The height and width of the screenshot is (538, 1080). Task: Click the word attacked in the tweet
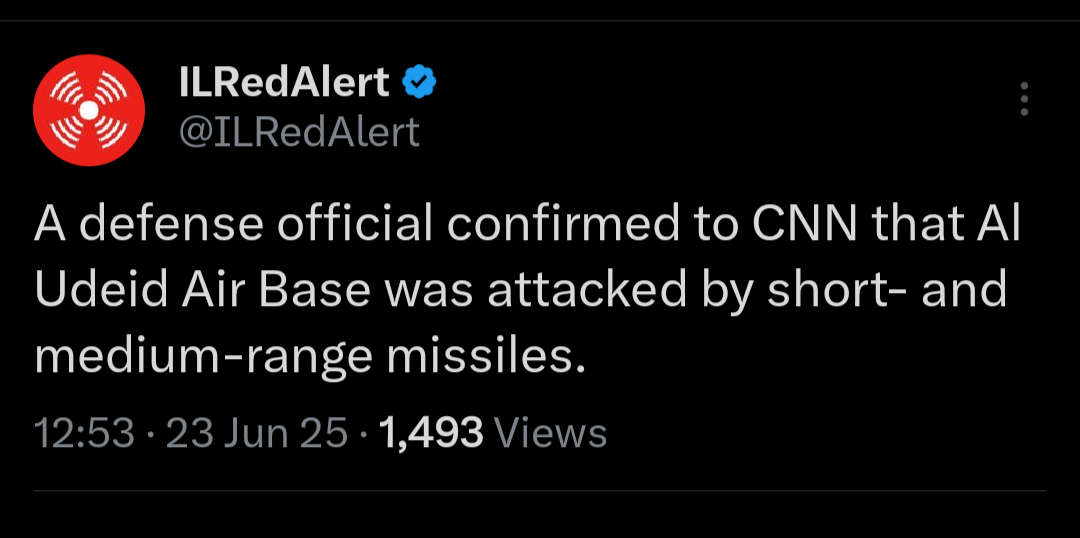coord(587,290)
